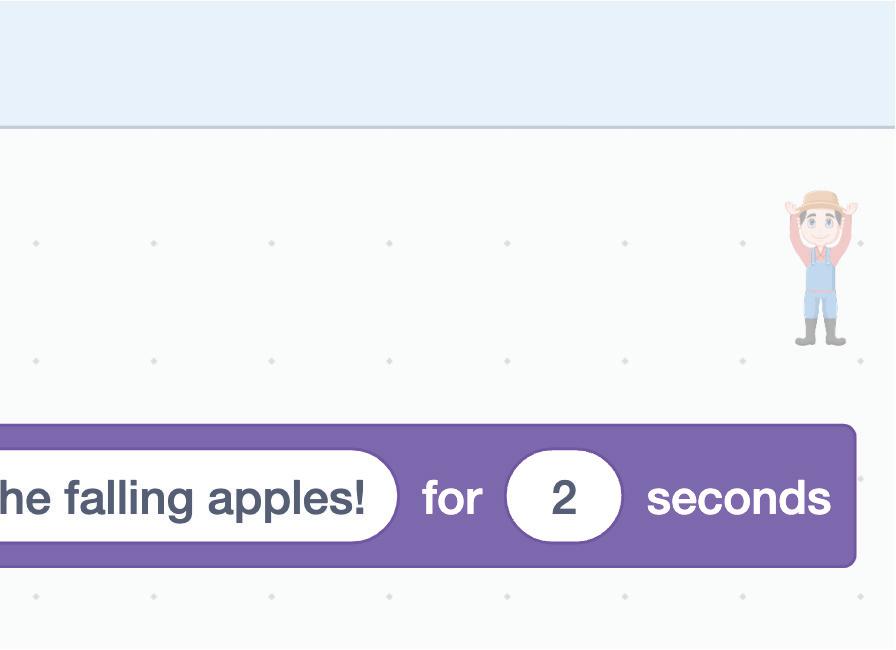Click the "seconds" label on the block
This screenshot has height=650, width=896.
tap(738, 497)
